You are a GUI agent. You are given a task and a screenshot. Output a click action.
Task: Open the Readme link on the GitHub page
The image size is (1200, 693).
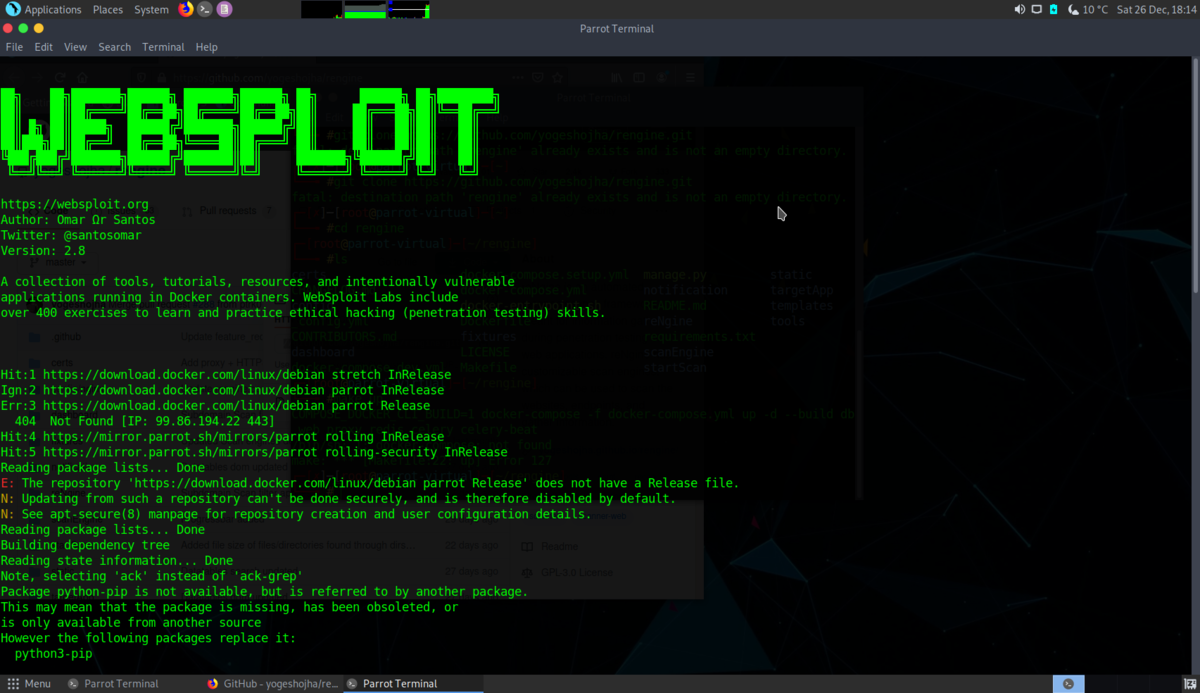(x=558, y=546)
